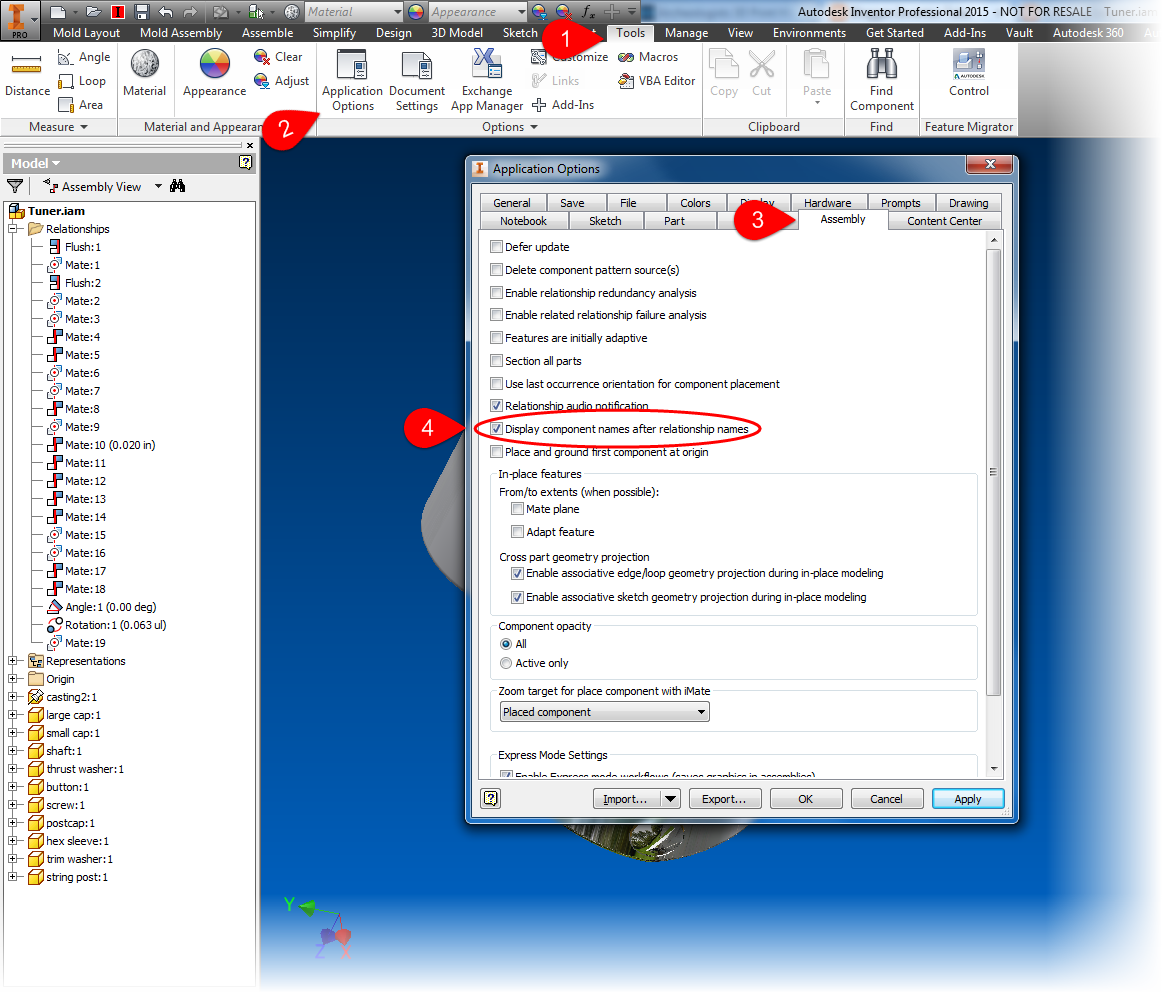
Task: Open the Macros tool
Action: click(648, 57)
